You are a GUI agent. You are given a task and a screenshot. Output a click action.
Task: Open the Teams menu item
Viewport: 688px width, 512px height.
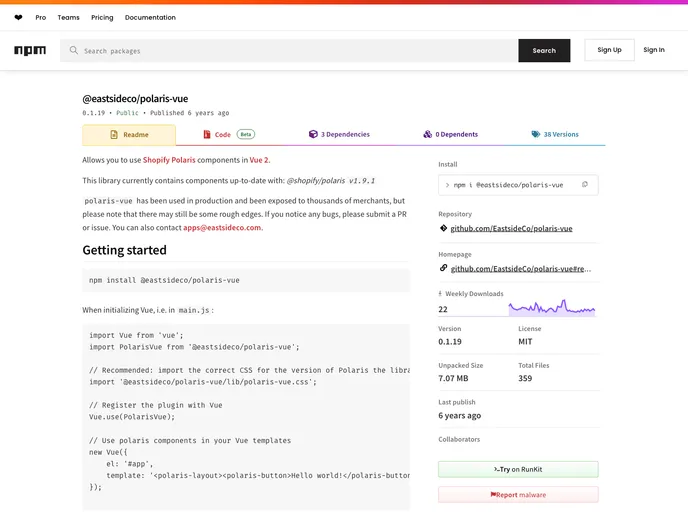click(68, 18)
